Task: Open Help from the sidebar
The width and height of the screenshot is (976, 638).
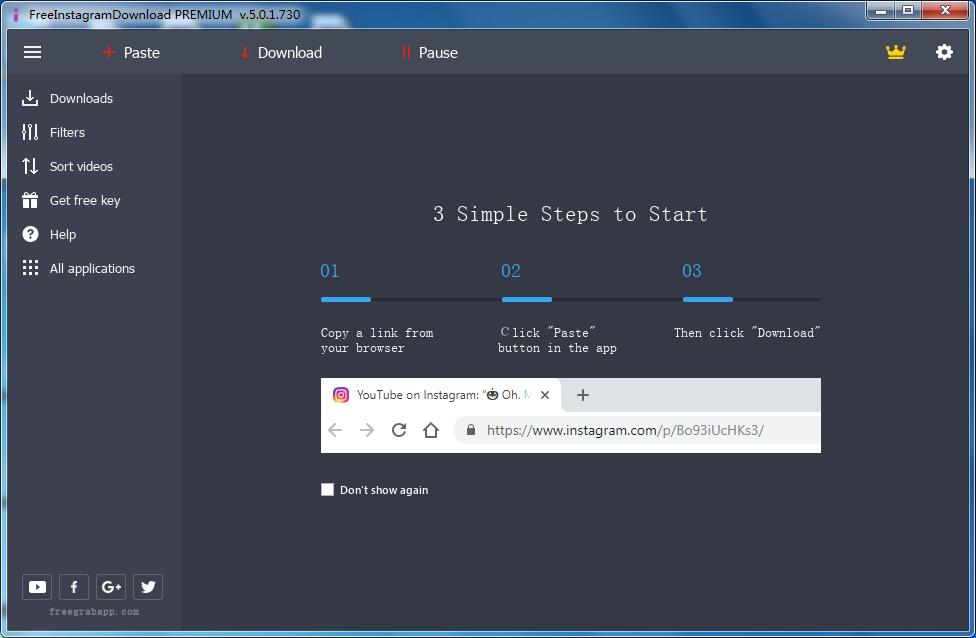Action: tap(63, 234)
